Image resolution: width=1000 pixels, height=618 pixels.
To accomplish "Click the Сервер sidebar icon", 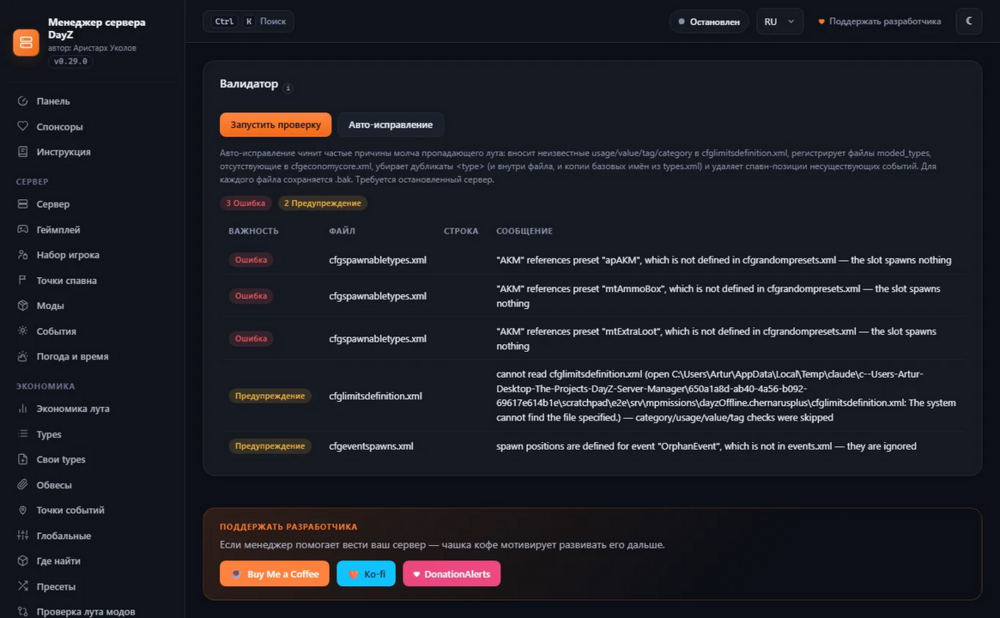I will (x=23, y=204).
